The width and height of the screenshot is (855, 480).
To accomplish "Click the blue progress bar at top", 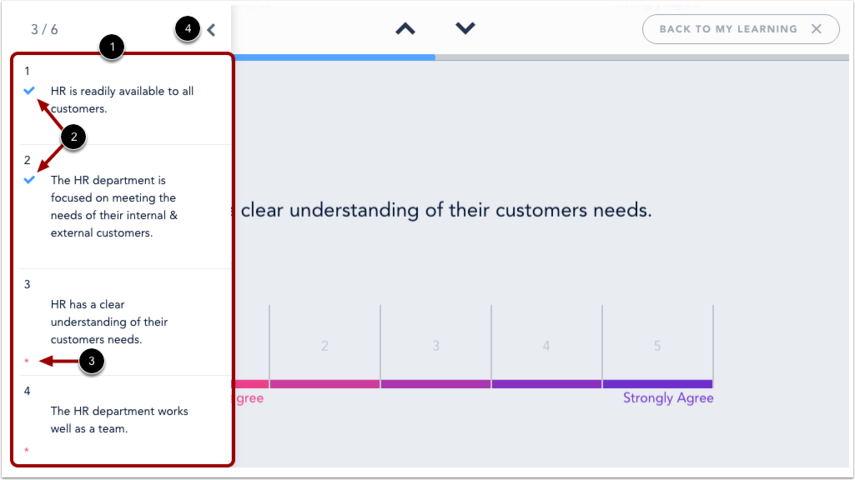I will pyautogui.click(x=333, y=57).
